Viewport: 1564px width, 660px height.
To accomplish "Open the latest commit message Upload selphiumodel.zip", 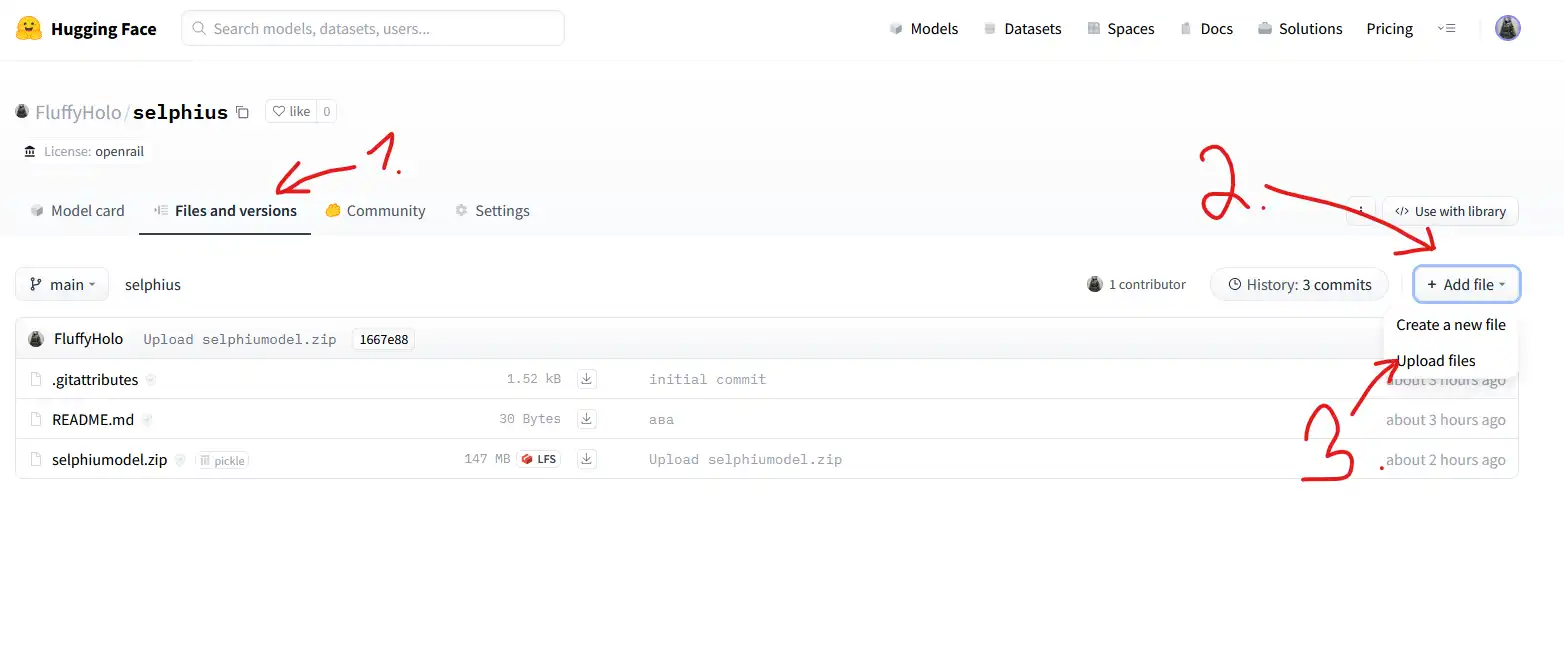I will coord(240,339).
